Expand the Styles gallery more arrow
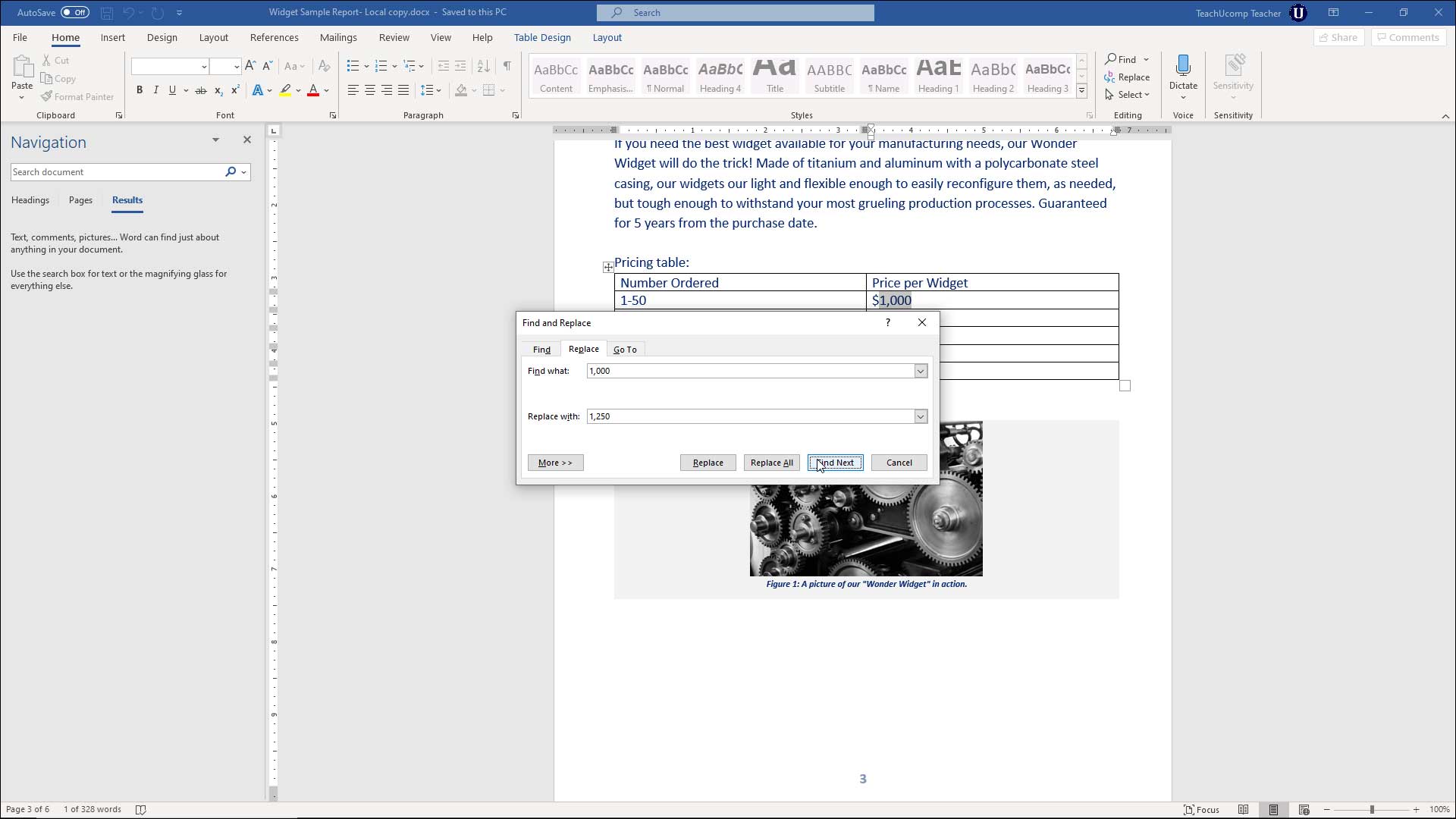This screenshot has height=819, width=1456. (1082, 91)
